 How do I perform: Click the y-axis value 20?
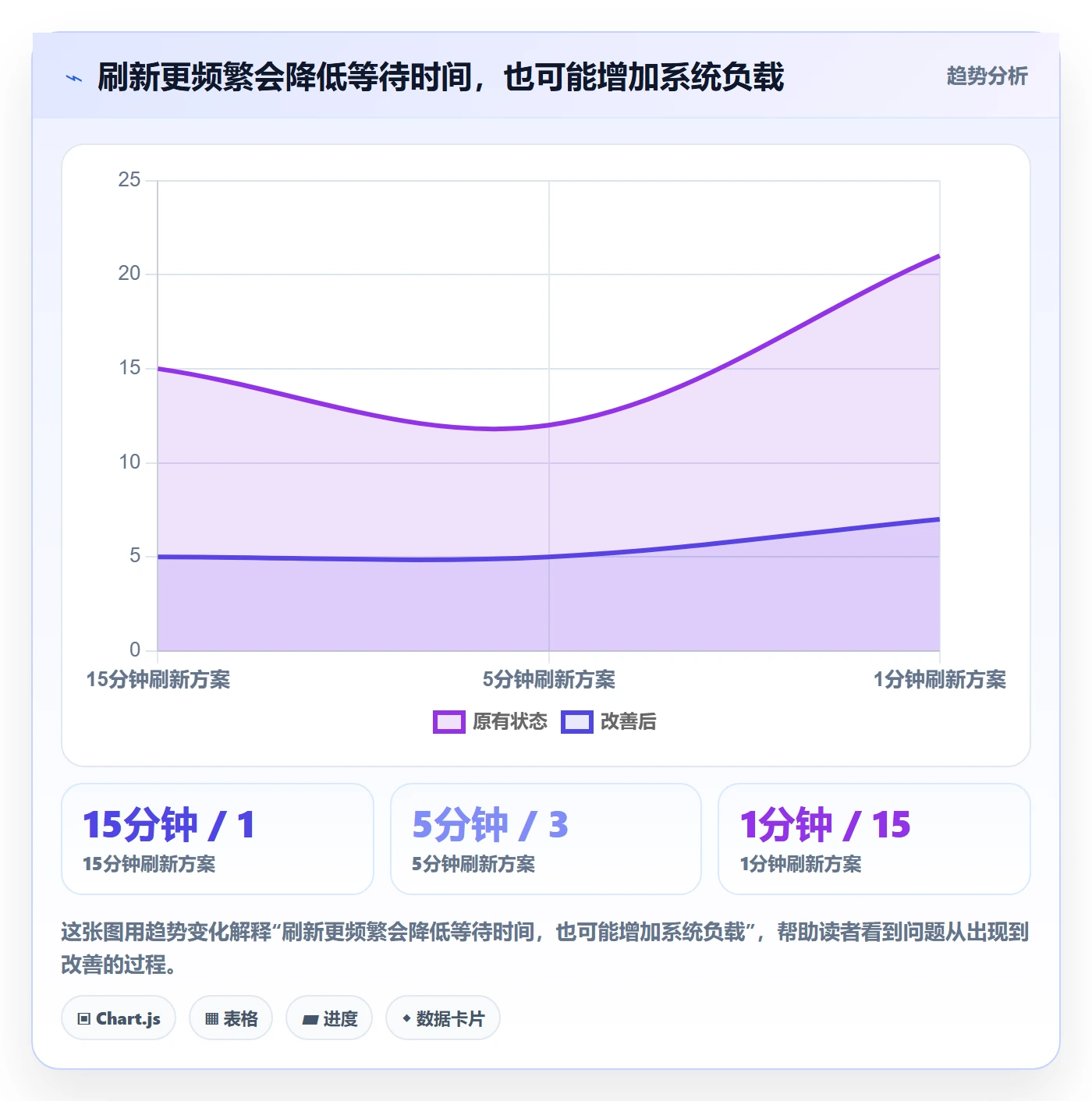(x=129, y=274)
